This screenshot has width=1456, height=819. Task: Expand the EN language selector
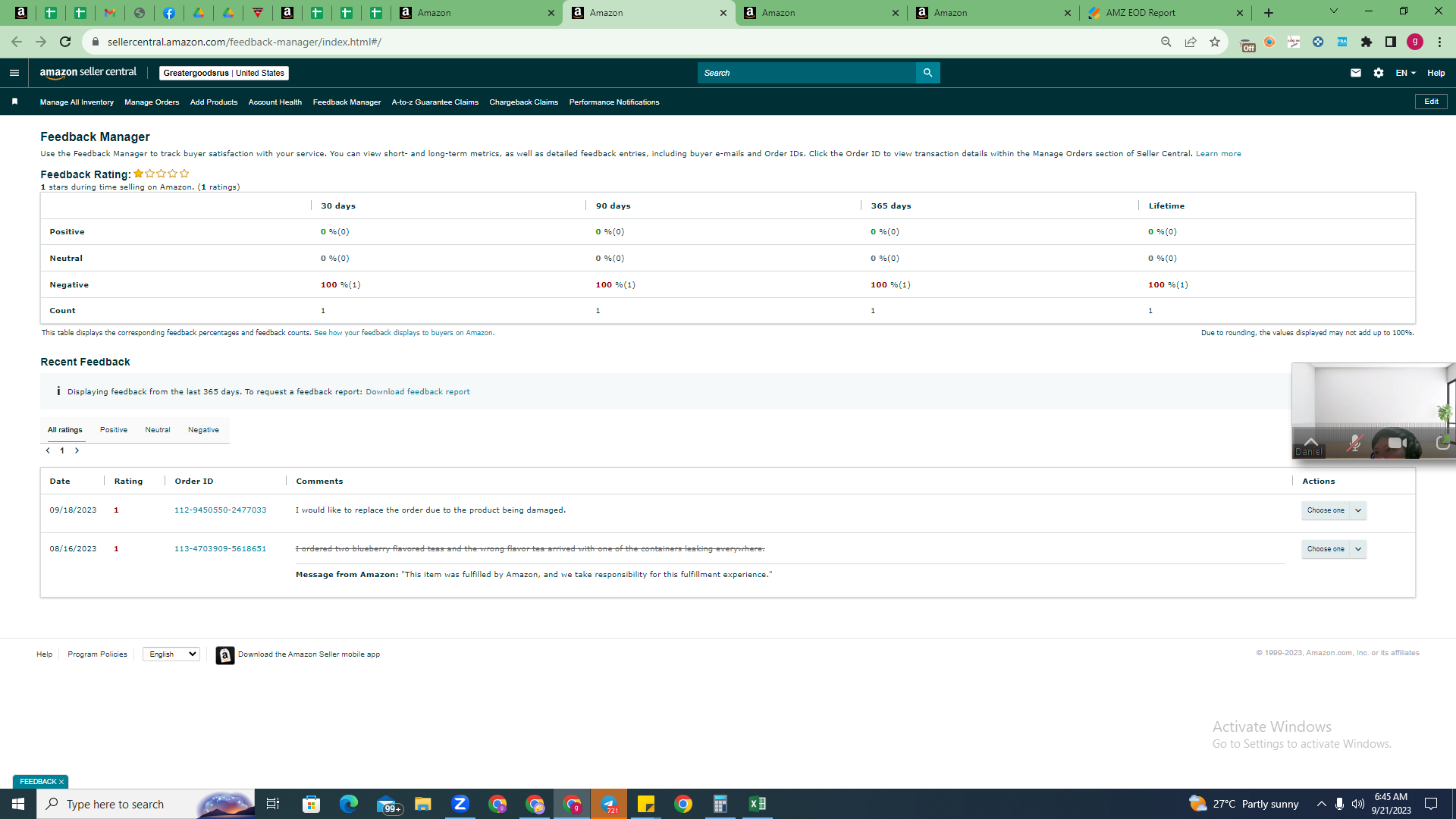(1405, 73)
